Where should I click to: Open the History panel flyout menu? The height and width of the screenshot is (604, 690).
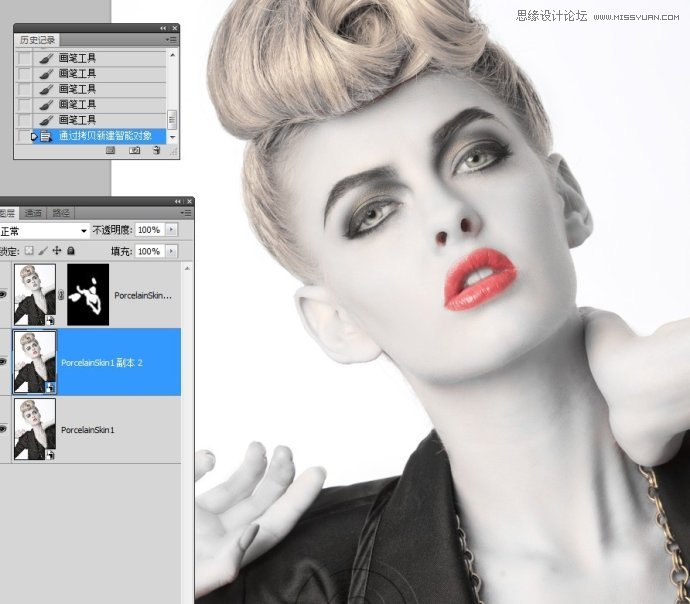coord(174,40)
